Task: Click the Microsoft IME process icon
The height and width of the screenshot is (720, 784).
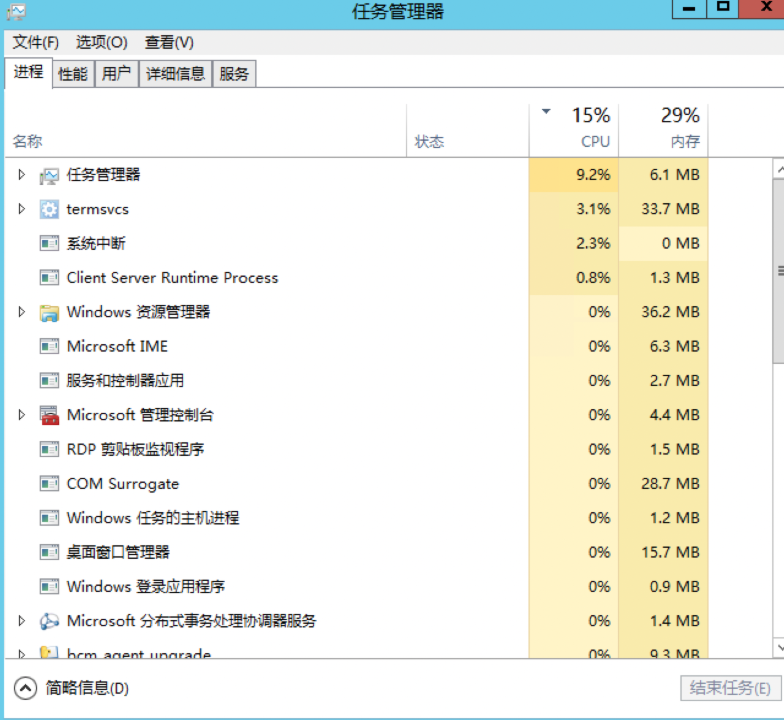Action: pyautogui.click(x=49, y=346)
